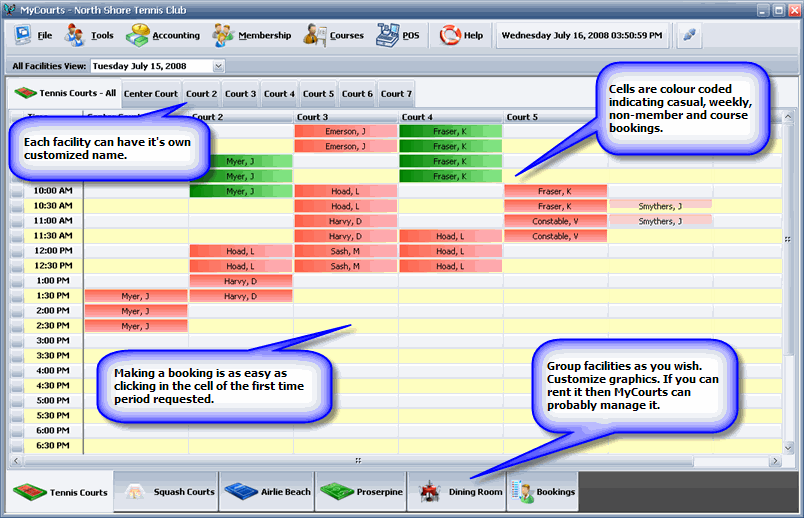Click the pin icon beside the date
The height and width of the screenshot is (518, 804).
(x=689, y=35)
